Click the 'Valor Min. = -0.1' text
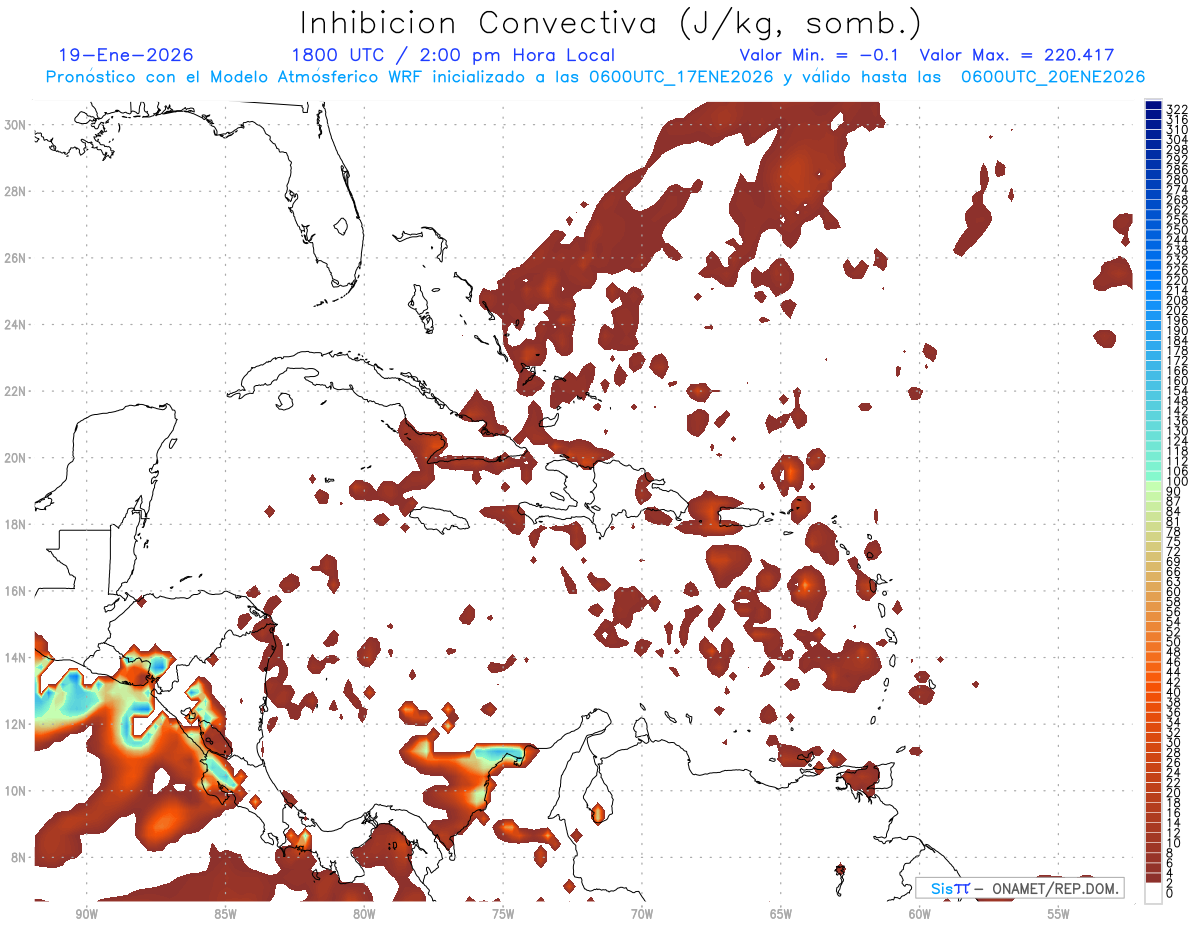 pyautogui.click(x=820, y=55)
